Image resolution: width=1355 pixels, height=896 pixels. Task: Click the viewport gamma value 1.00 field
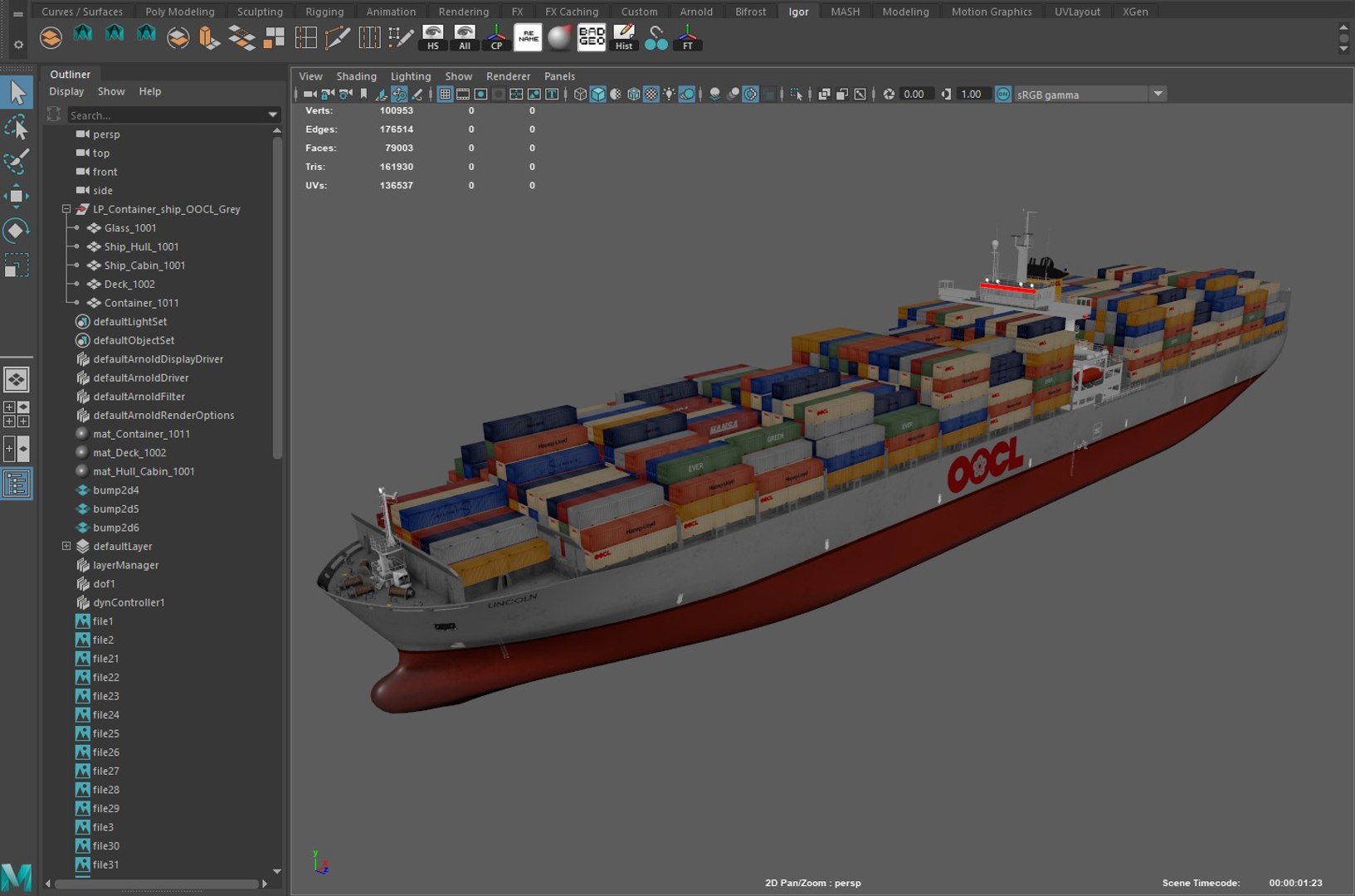pyautogui.click(x=971, y=95)
